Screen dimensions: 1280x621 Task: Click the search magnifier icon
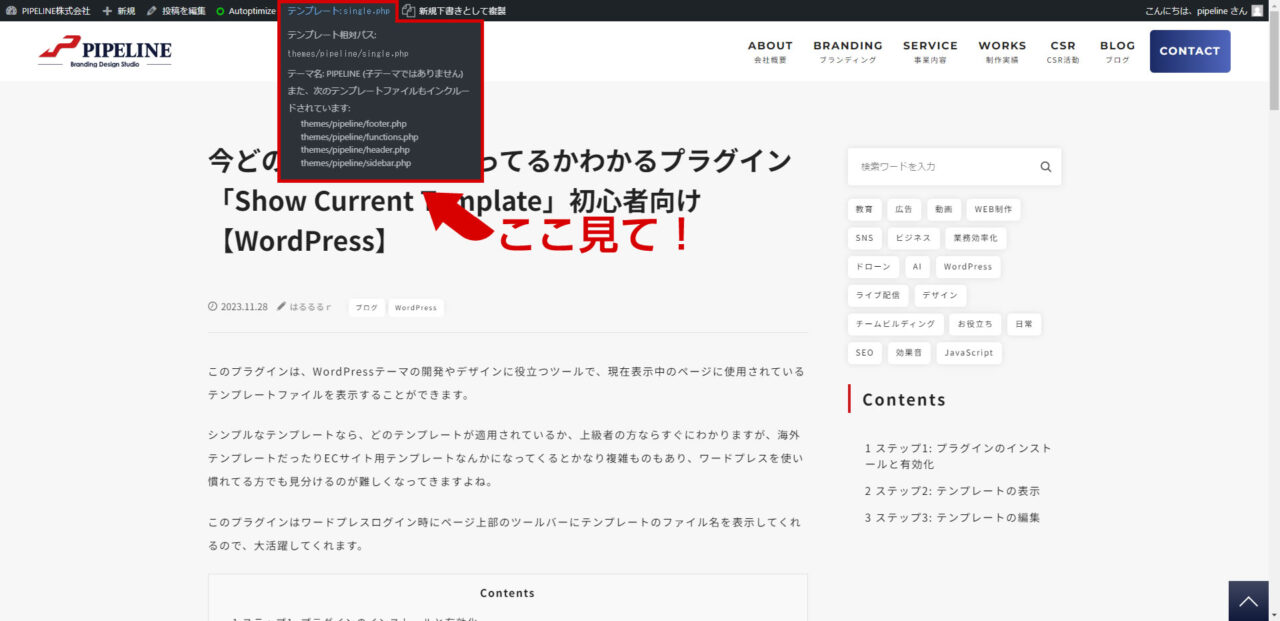(1046, 167)
